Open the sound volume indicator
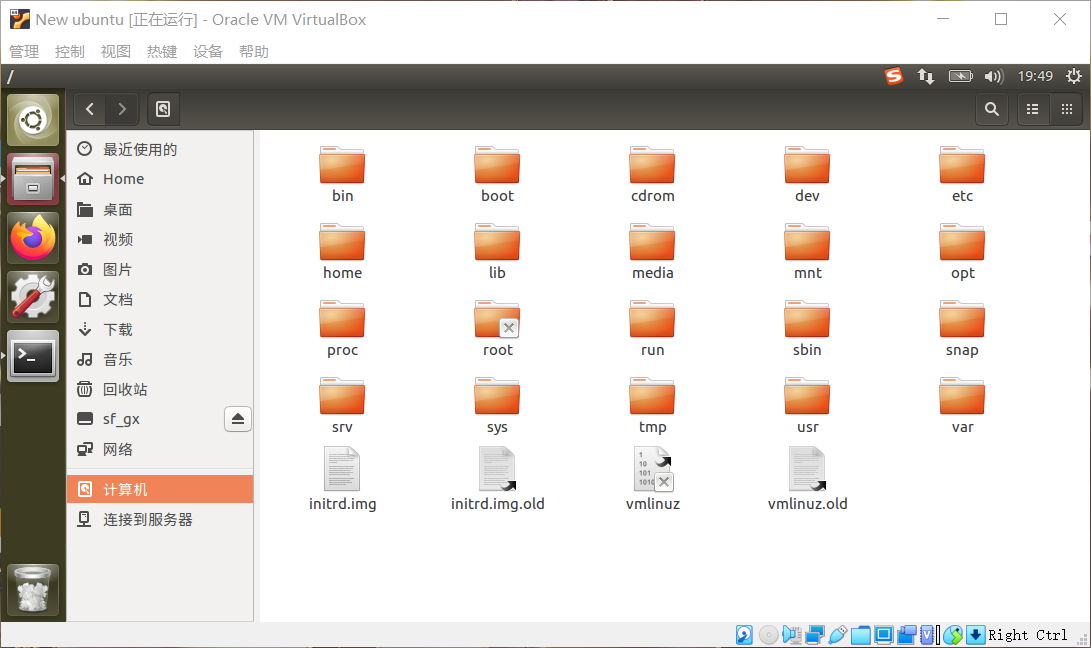Screen dimensions: 1091x648 pos(994,76)
